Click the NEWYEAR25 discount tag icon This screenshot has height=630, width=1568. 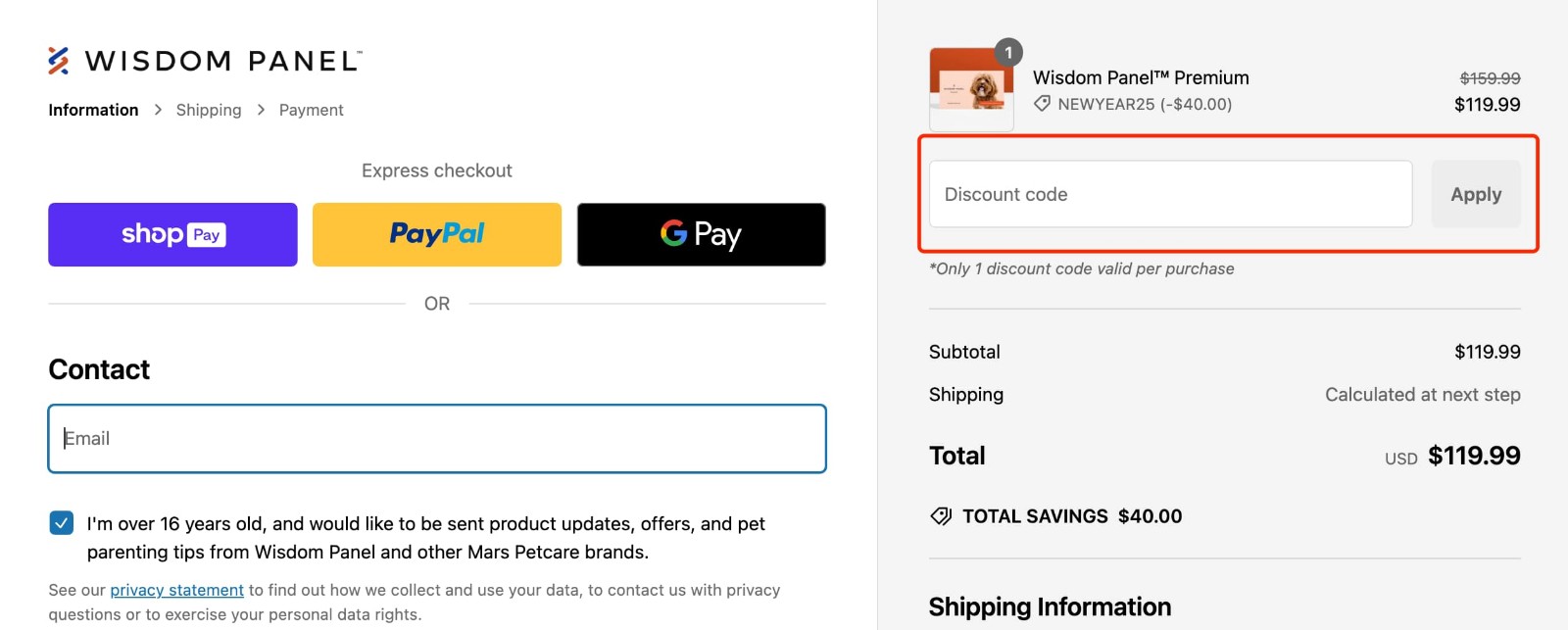point(1043,104)
